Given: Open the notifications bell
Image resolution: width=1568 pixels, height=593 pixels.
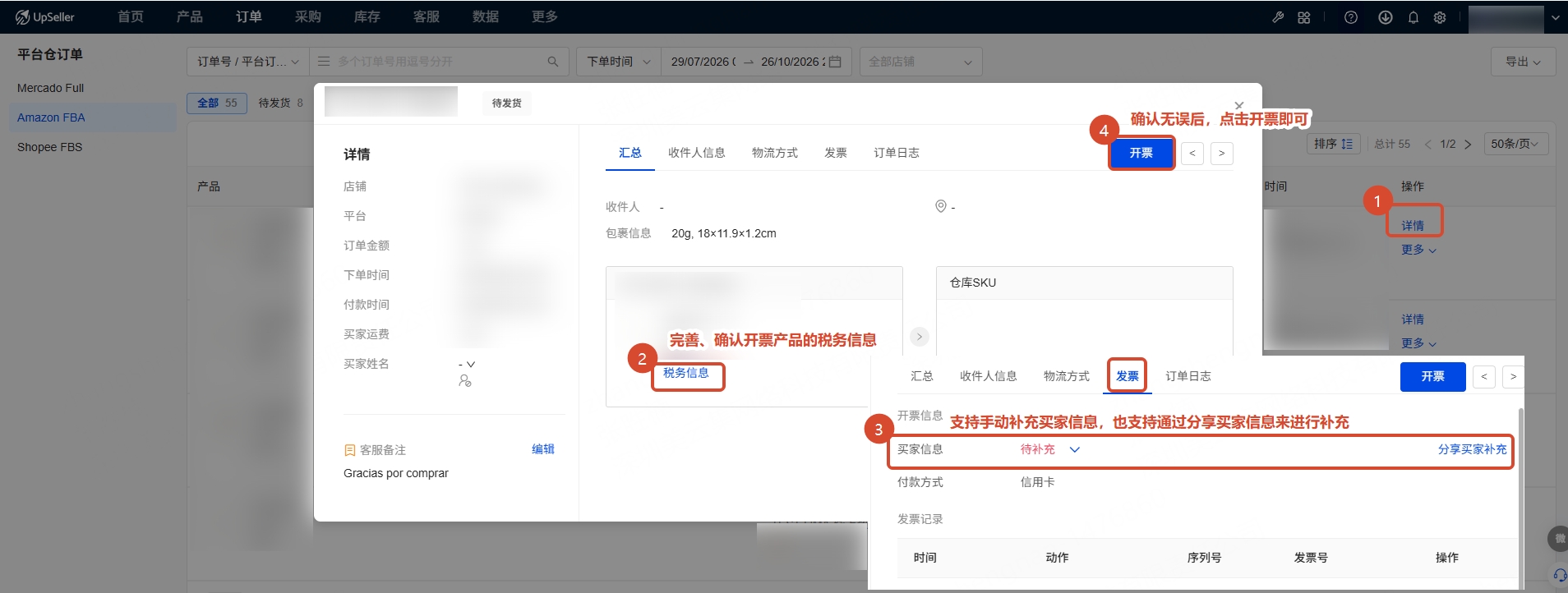Looking at the screenshot, I should point(1414,17).
